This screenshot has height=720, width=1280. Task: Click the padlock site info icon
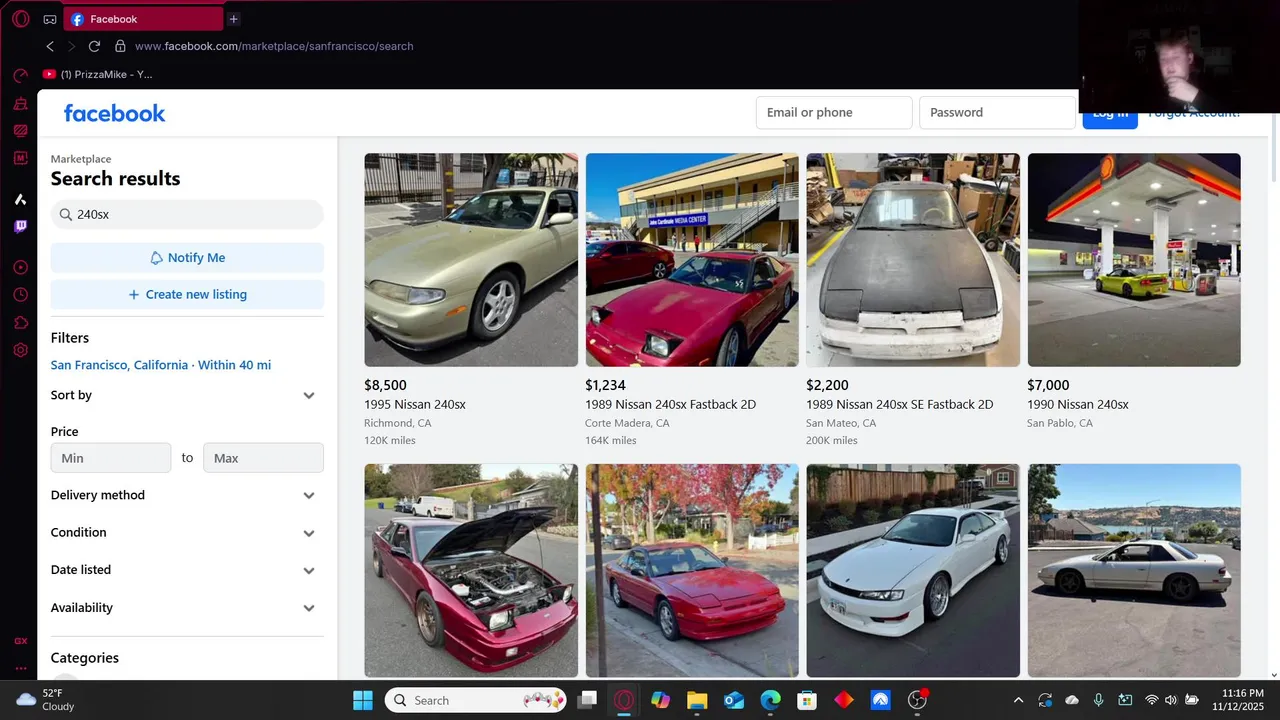[120, 46]
